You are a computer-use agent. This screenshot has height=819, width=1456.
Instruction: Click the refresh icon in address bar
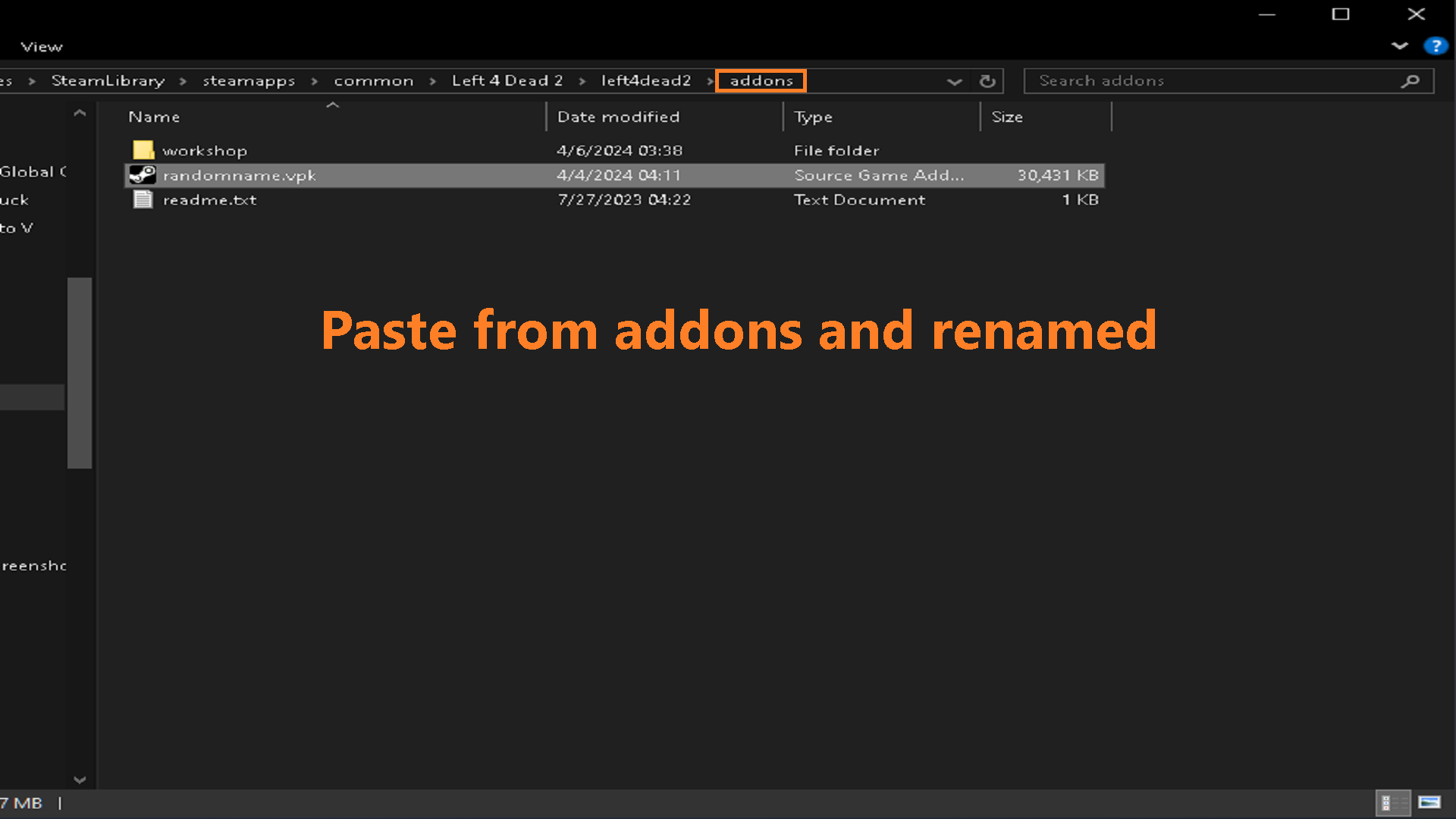click(987, 81)
